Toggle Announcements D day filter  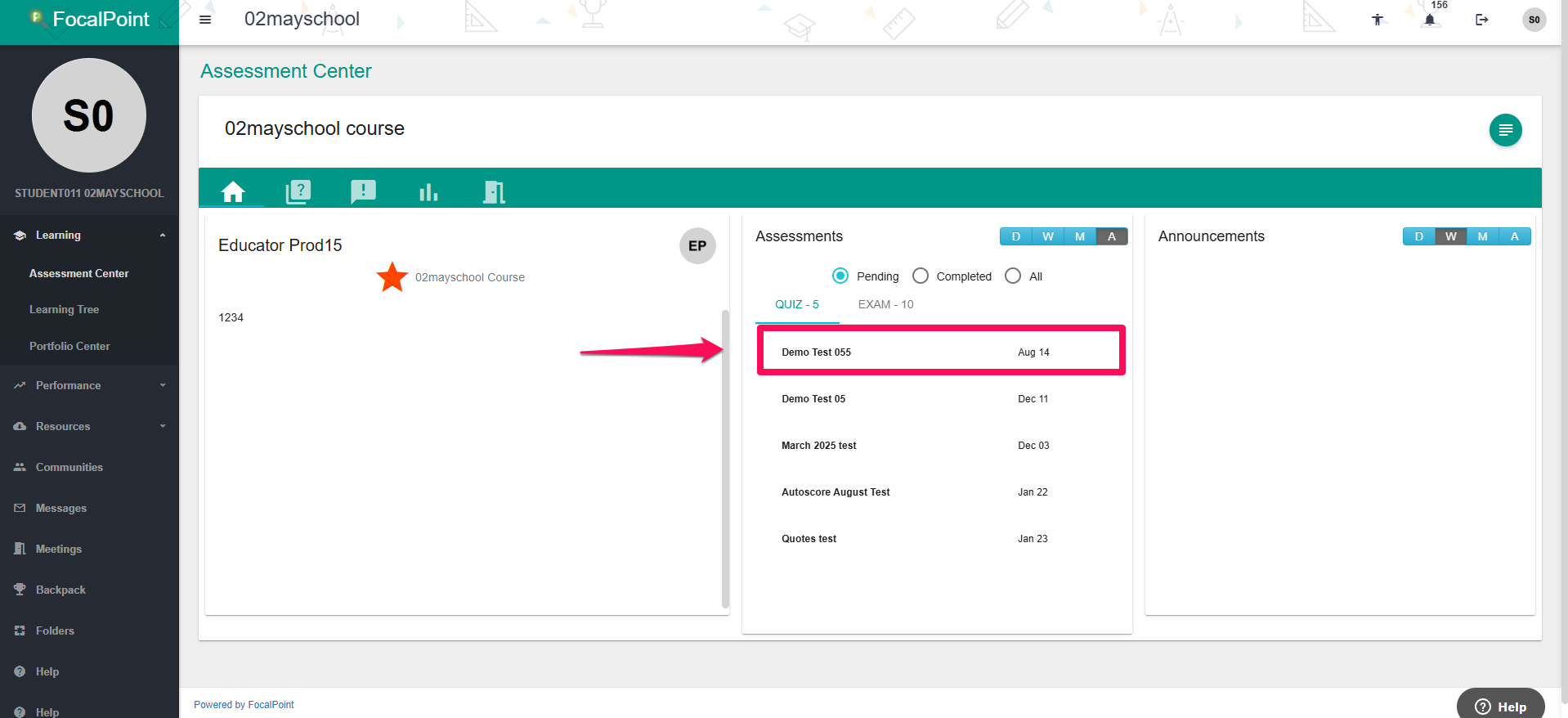1419,236
